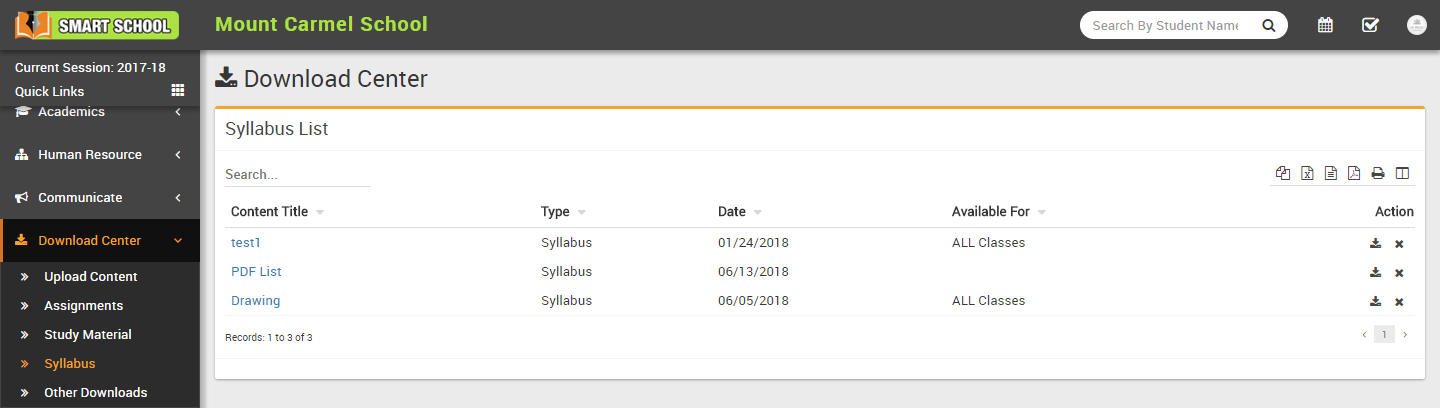This screenshot has height=408, width=1440.
Task: Toggle column visibility for the table
Action: pyautogui.click(x=1402, y=173)
